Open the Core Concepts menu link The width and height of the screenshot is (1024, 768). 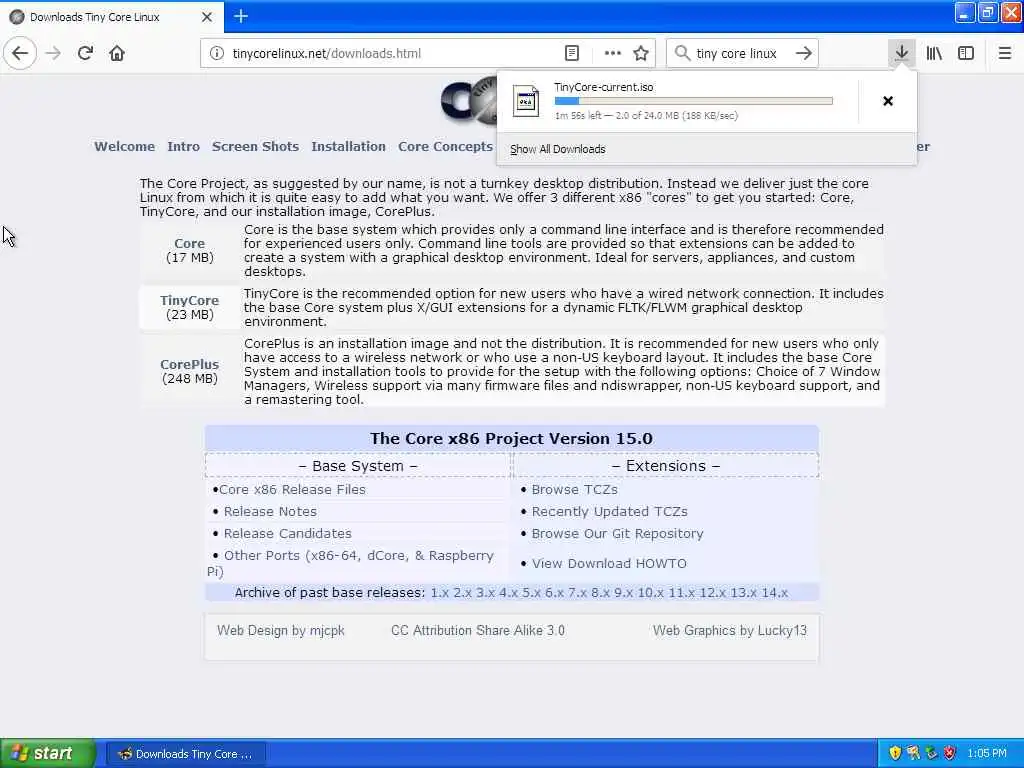click(x=445, y=146)
